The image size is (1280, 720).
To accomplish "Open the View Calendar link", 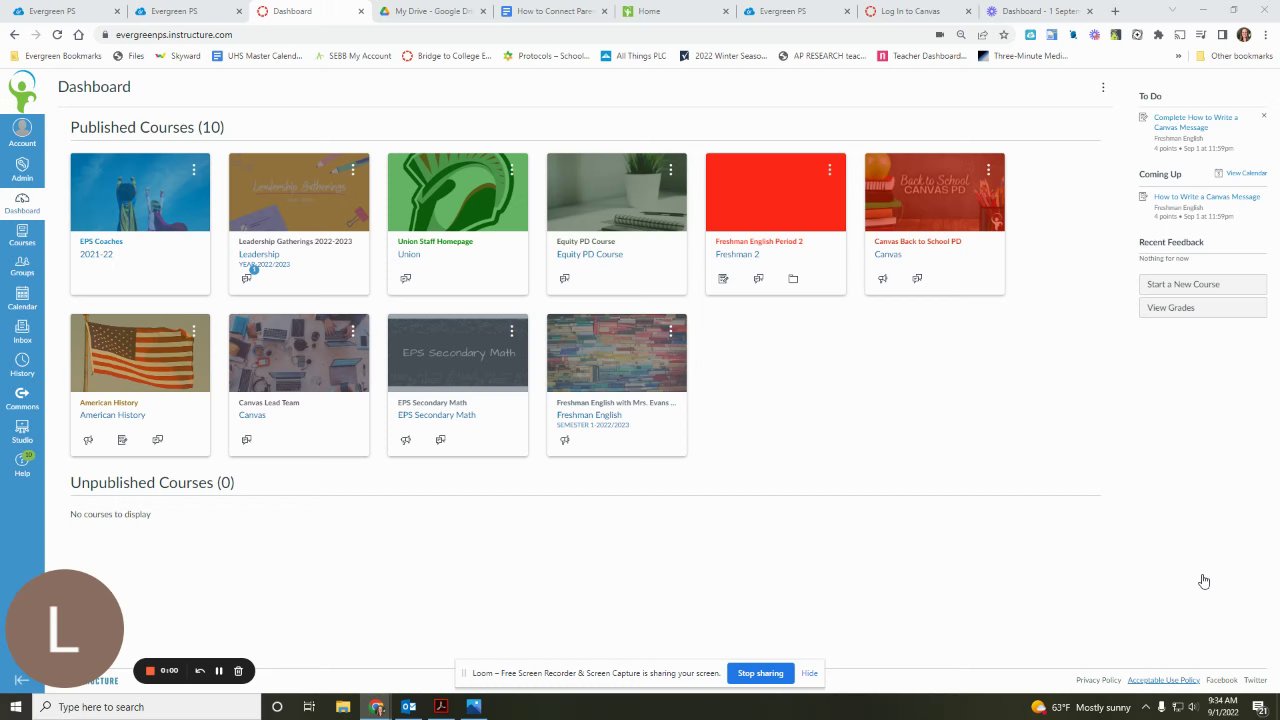I will tap(1240, 173).
